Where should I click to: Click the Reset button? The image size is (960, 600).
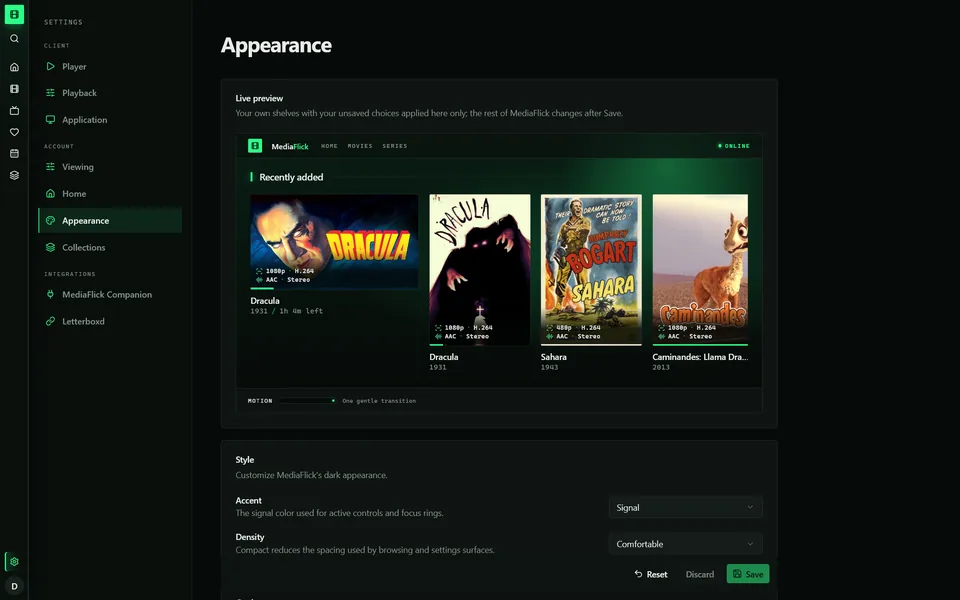[x=651, y=574]
